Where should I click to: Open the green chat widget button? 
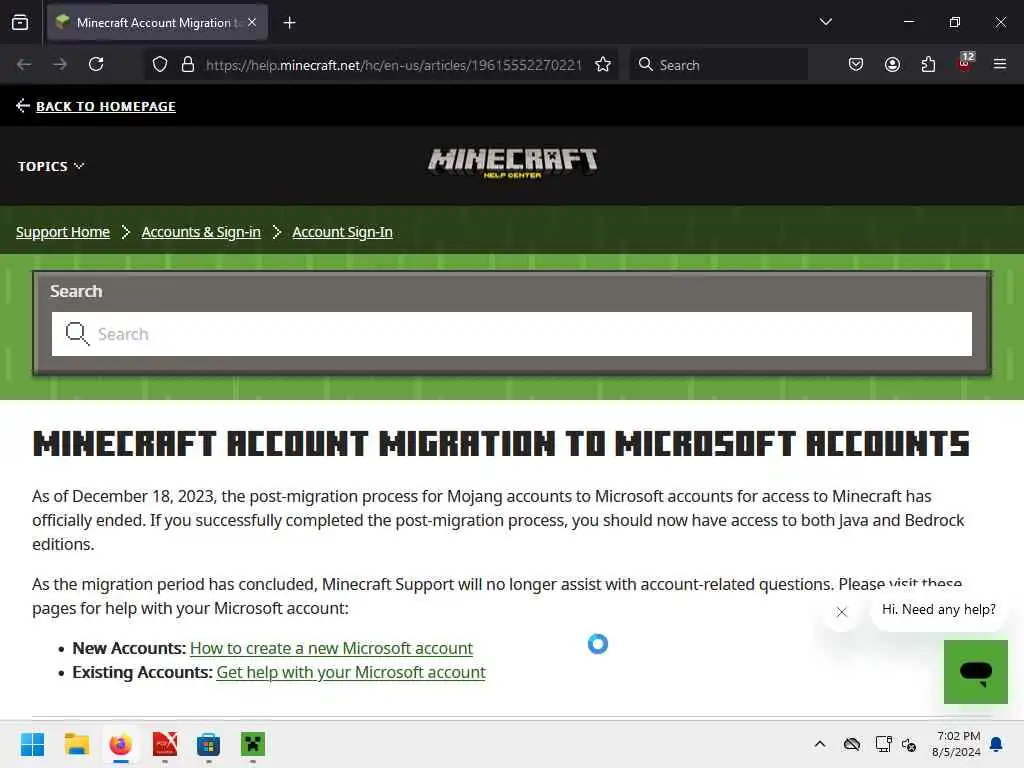[x=976, y=672]
